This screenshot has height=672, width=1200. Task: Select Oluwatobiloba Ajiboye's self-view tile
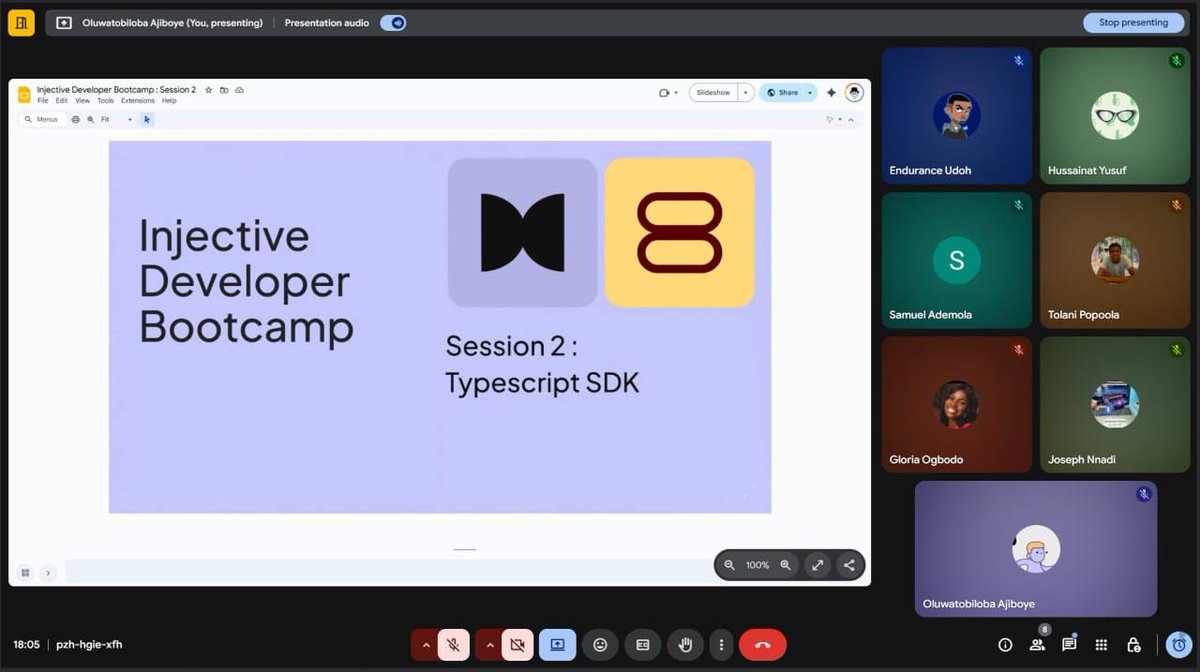pos(1036,549)
